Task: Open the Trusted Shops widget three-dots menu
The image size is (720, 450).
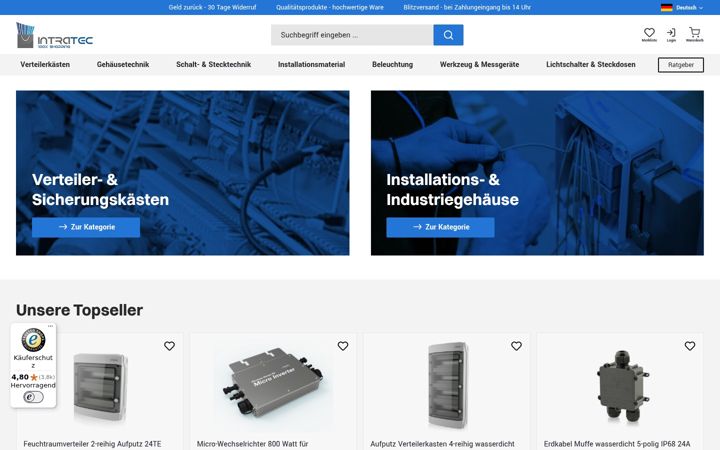Action: pos(51,326)
